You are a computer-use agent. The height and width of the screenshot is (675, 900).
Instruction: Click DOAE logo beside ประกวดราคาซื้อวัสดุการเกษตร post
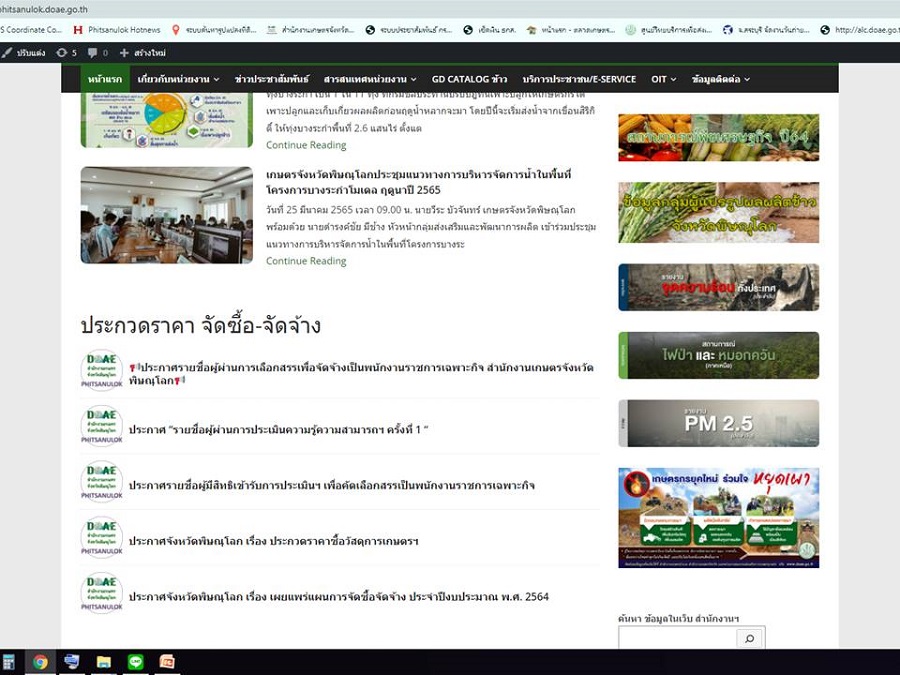click(x=102, y=538)
